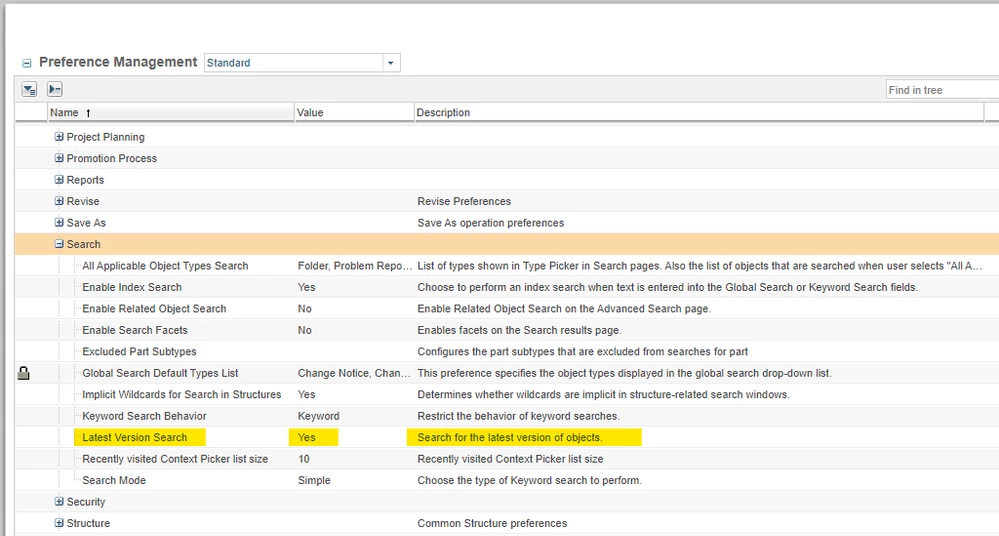
Task: Focus the Find in tree field
Action: click(942, 90)
